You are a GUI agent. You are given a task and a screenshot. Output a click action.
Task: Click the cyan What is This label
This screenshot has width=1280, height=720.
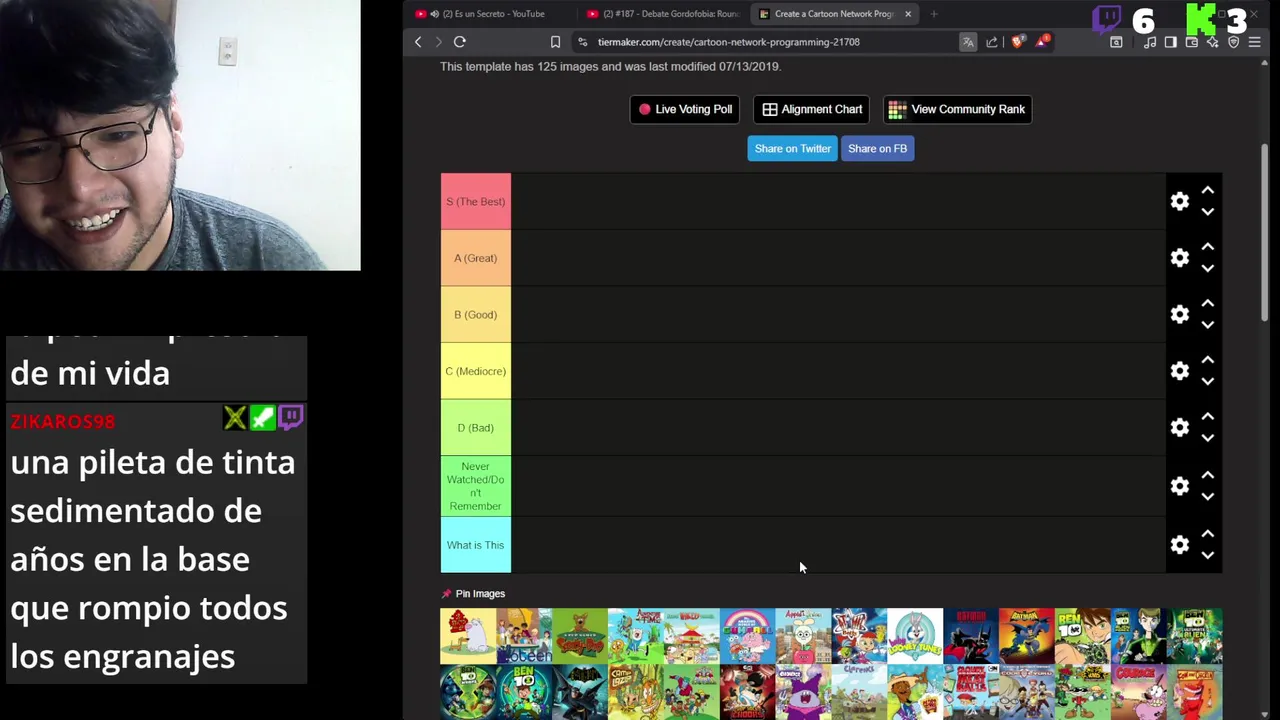[x=476, y=545]
